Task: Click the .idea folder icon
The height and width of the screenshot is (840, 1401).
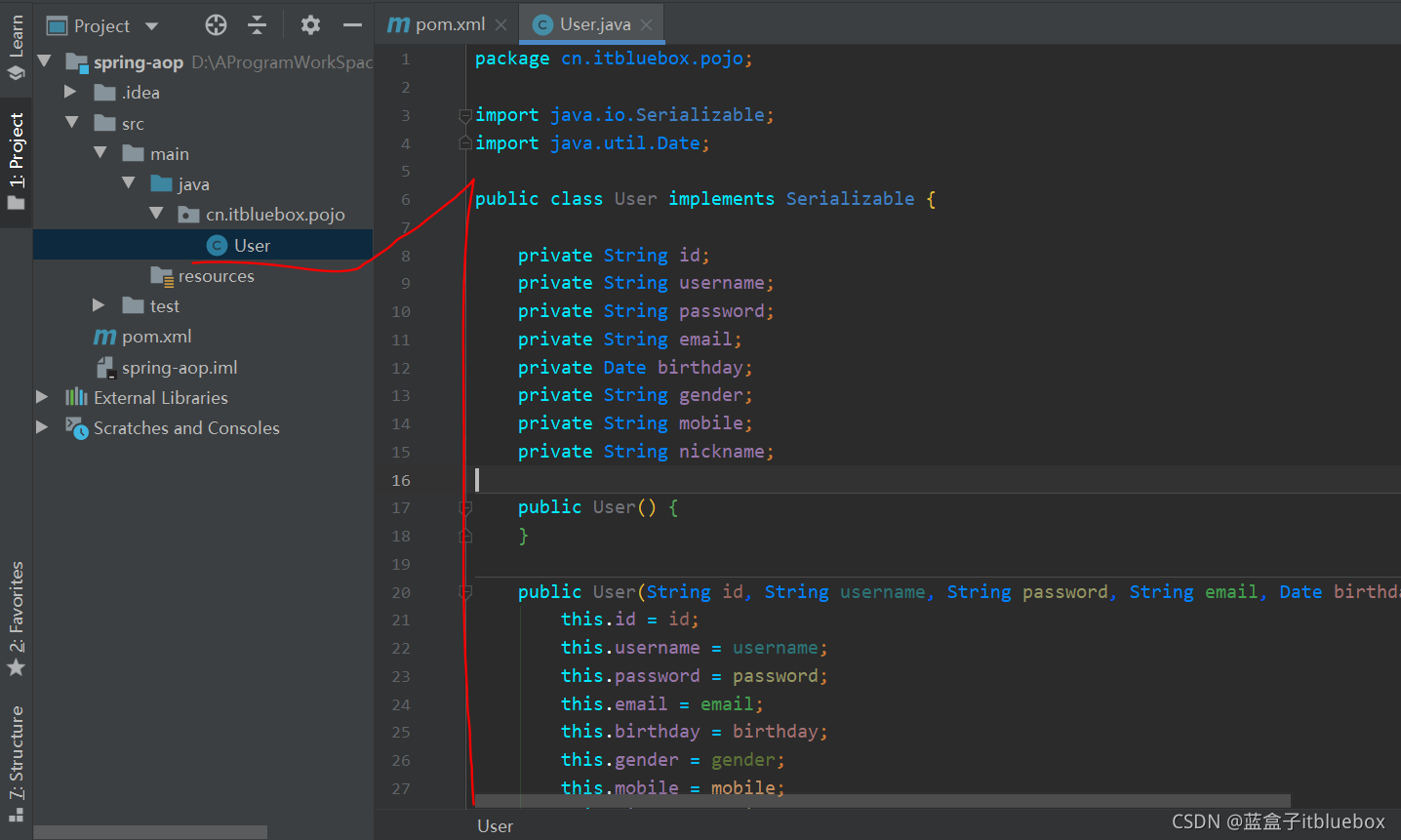Action: pos(105,93)
